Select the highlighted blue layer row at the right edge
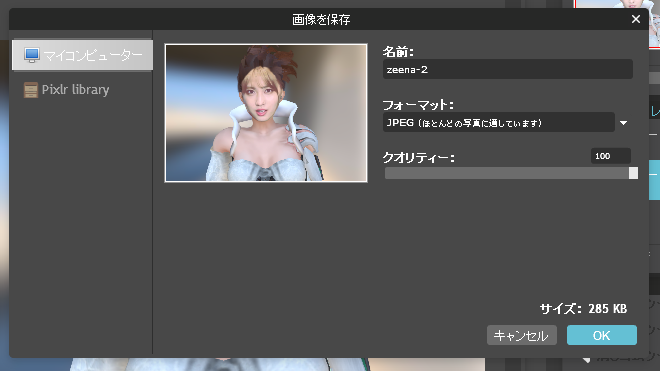This screenshot has height=371, width=660. point(655,180)
